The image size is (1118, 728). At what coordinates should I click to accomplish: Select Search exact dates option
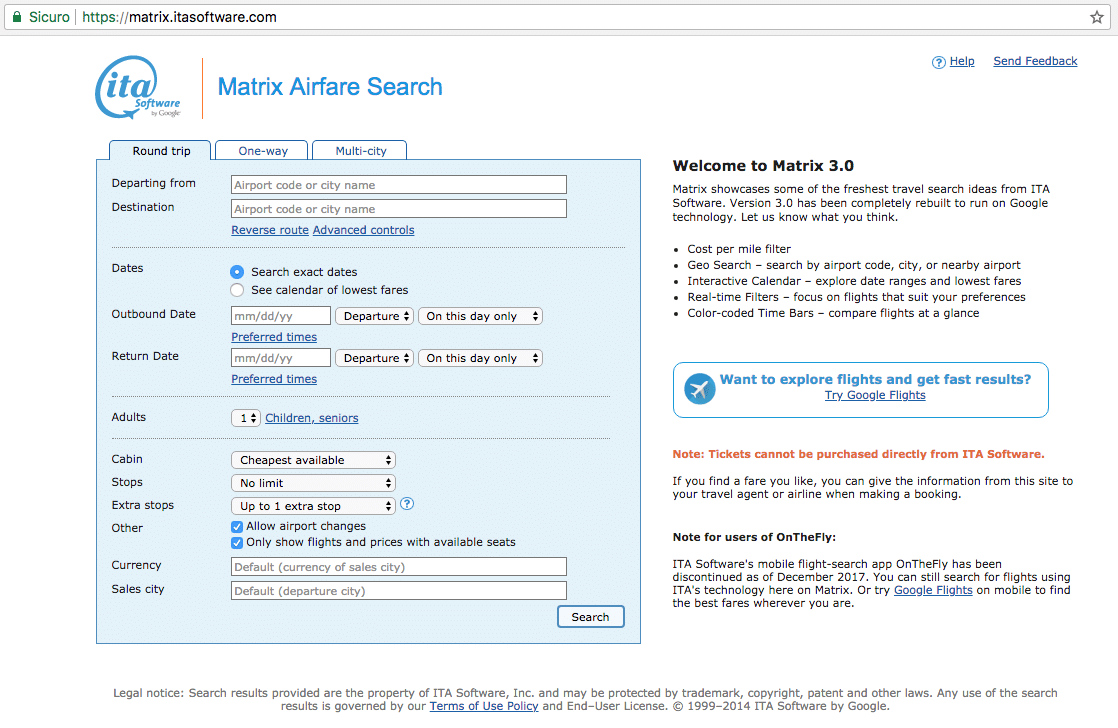(x=237, y=272)
